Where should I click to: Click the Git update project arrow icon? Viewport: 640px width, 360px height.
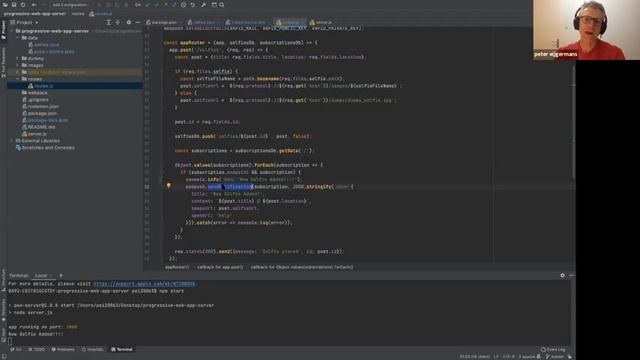pos(147,5)
